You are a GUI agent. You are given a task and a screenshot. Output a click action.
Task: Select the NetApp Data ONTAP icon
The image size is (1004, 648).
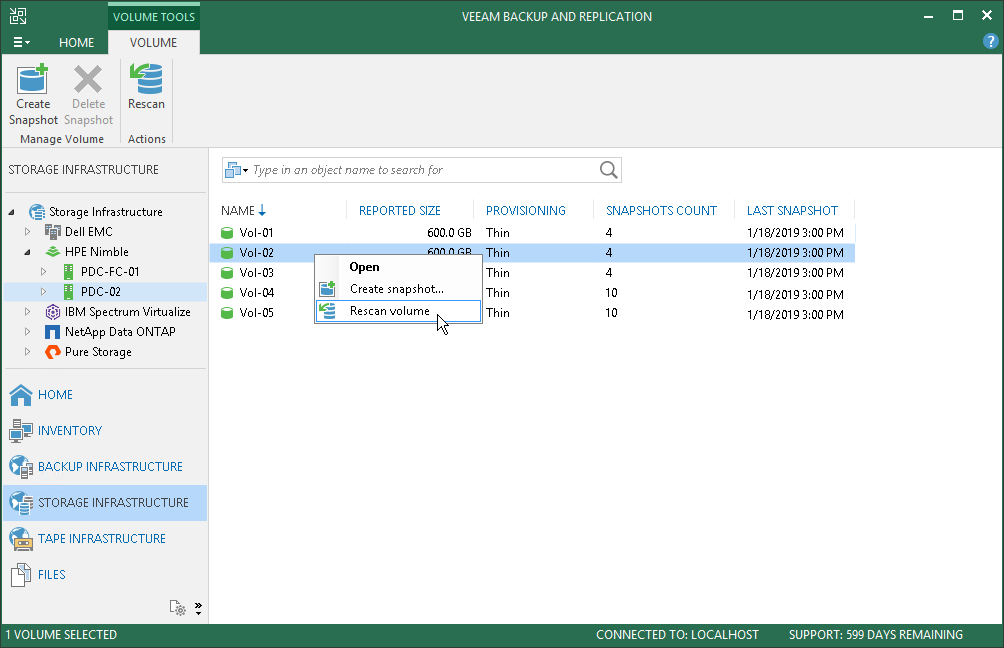coord(53,332)
